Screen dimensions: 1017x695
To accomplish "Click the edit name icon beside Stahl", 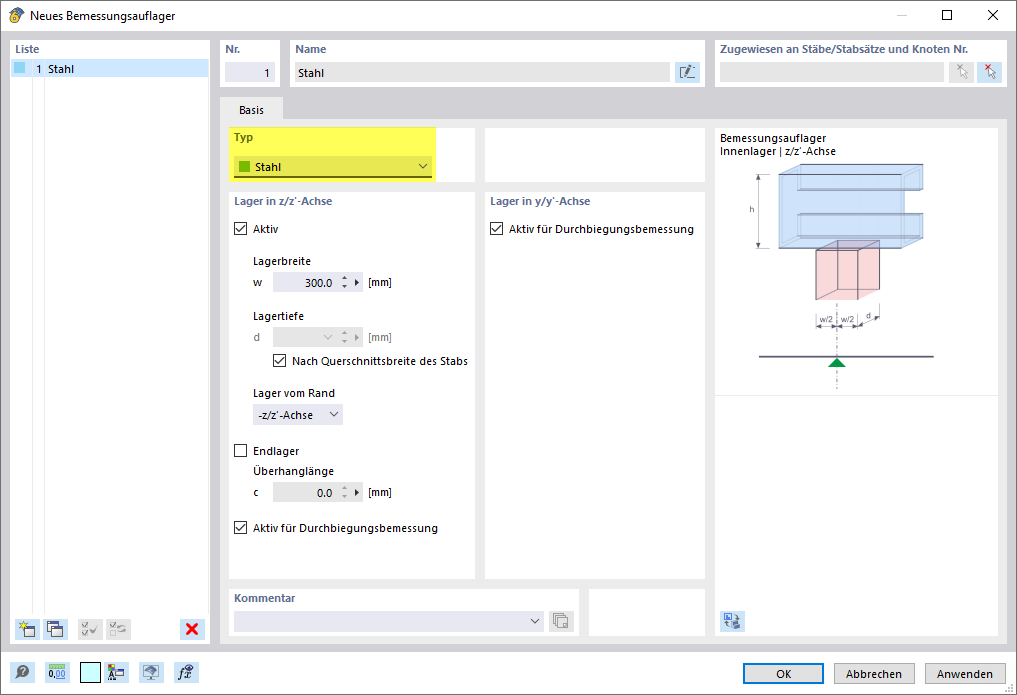I will [x=687, y=72].
